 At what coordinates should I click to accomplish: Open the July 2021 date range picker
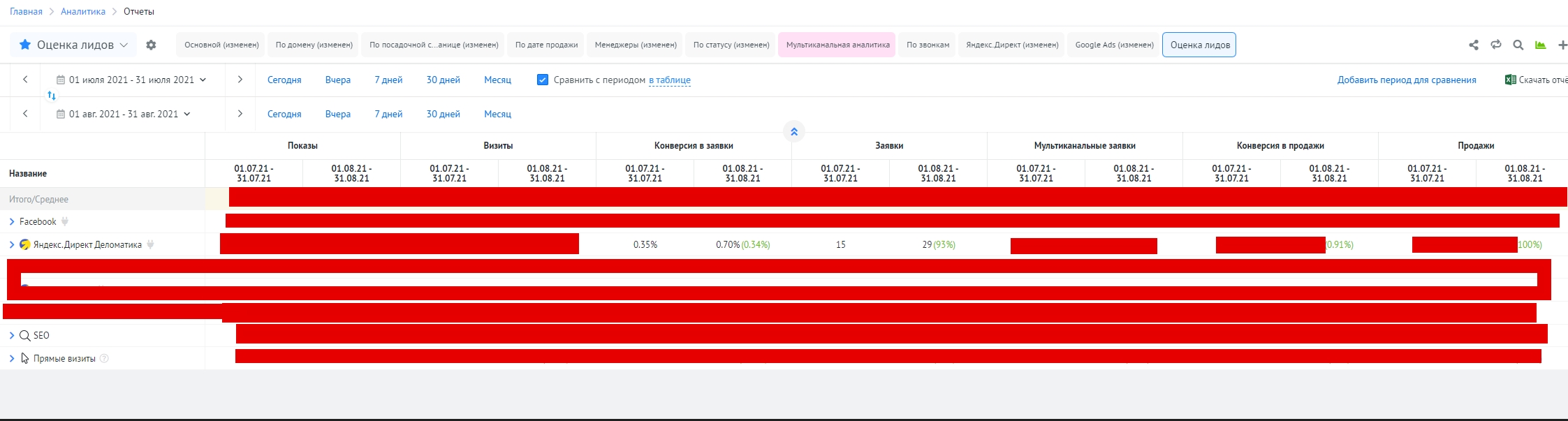pos(131,80)
